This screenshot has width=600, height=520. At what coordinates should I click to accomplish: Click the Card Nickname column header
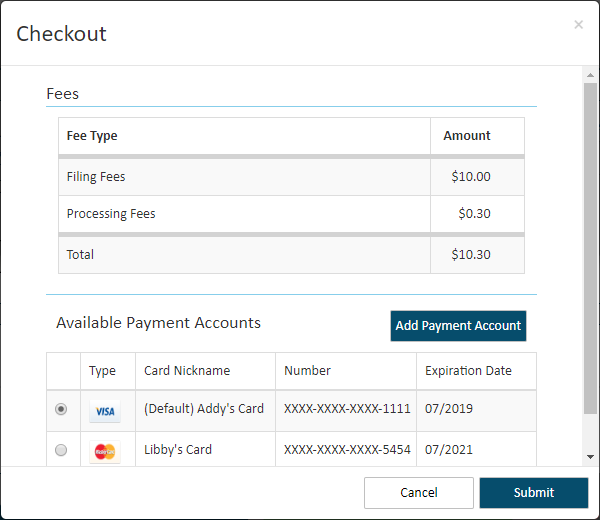pyautogui.click(x=187, y=370)
